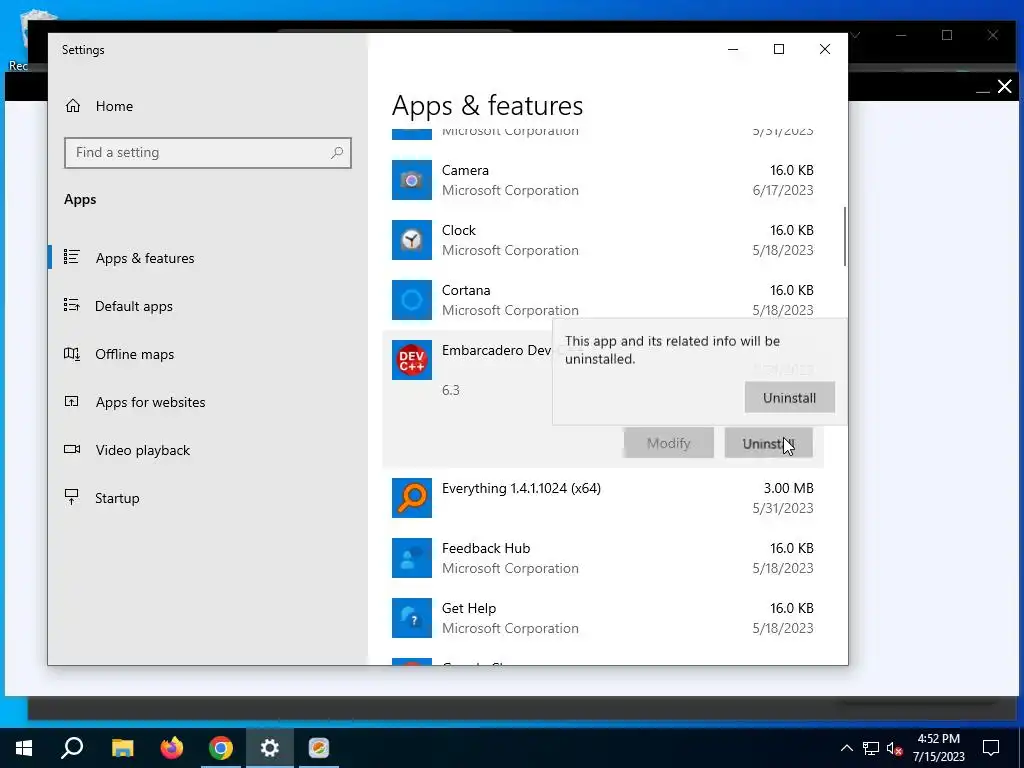Select the Feedback Hub app name text
Image resolution: width=1024 pixels, height=768 pixels.
pos(486,549)
